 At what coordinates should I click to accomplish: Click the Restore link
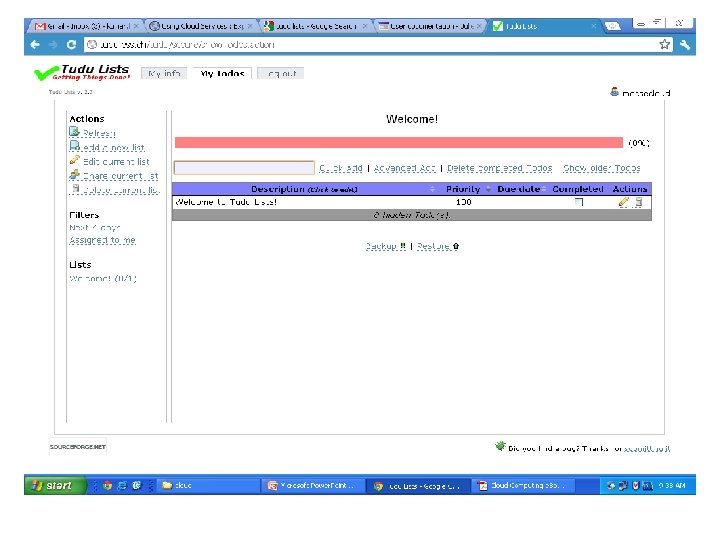(x=438, y=247)
